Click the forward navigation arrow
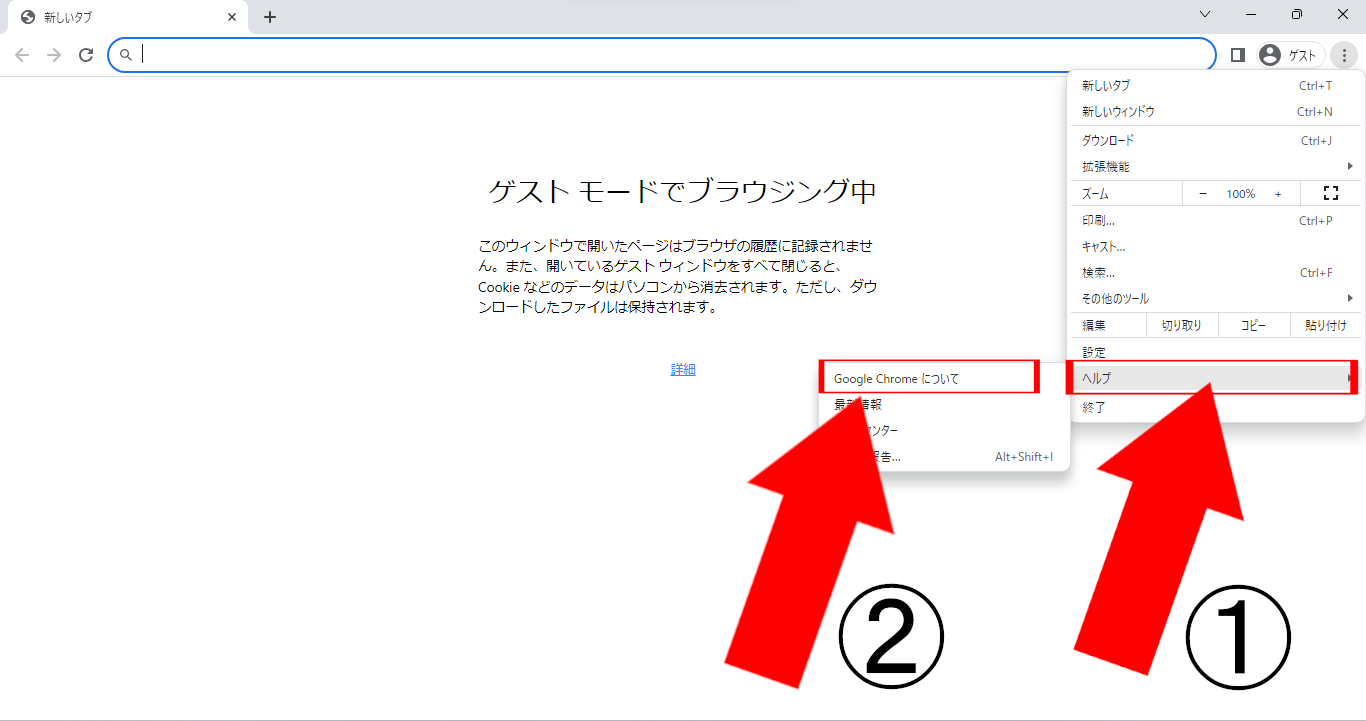 pyautogui.click(x=54, y=55)
